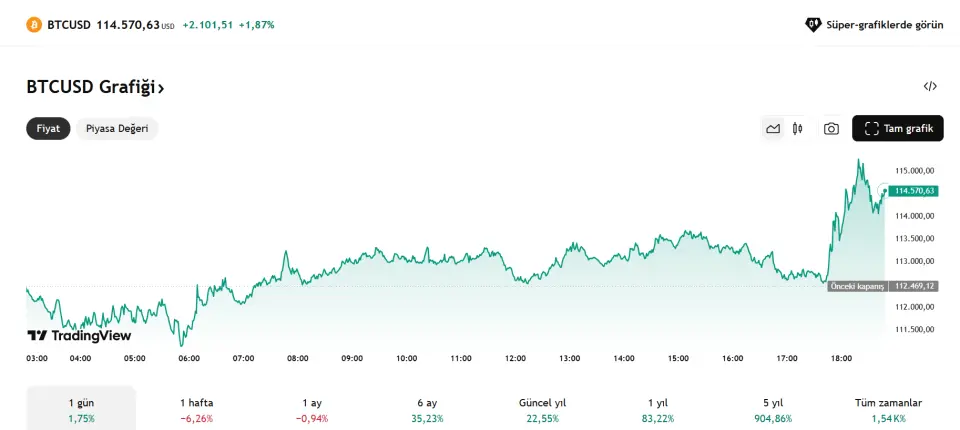
Task: Switch to candlestick chart style
Action: [798, 129]
